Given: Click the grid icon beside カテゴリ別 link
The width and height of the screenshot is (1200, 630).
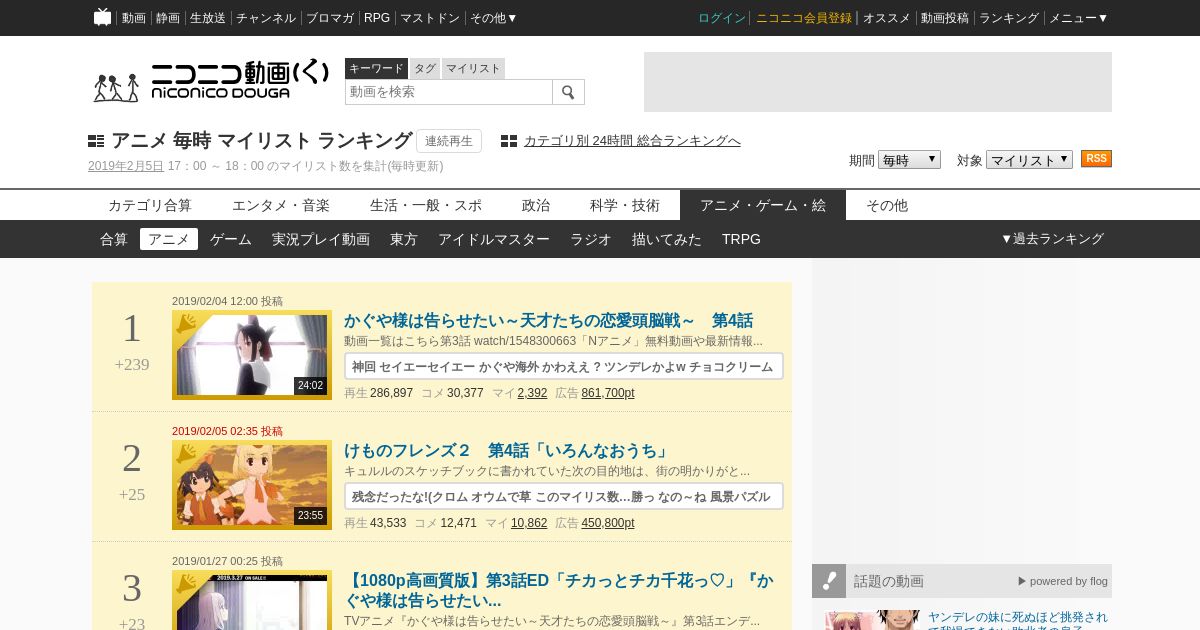Looking at the screenshot, I should pos(509,141).
